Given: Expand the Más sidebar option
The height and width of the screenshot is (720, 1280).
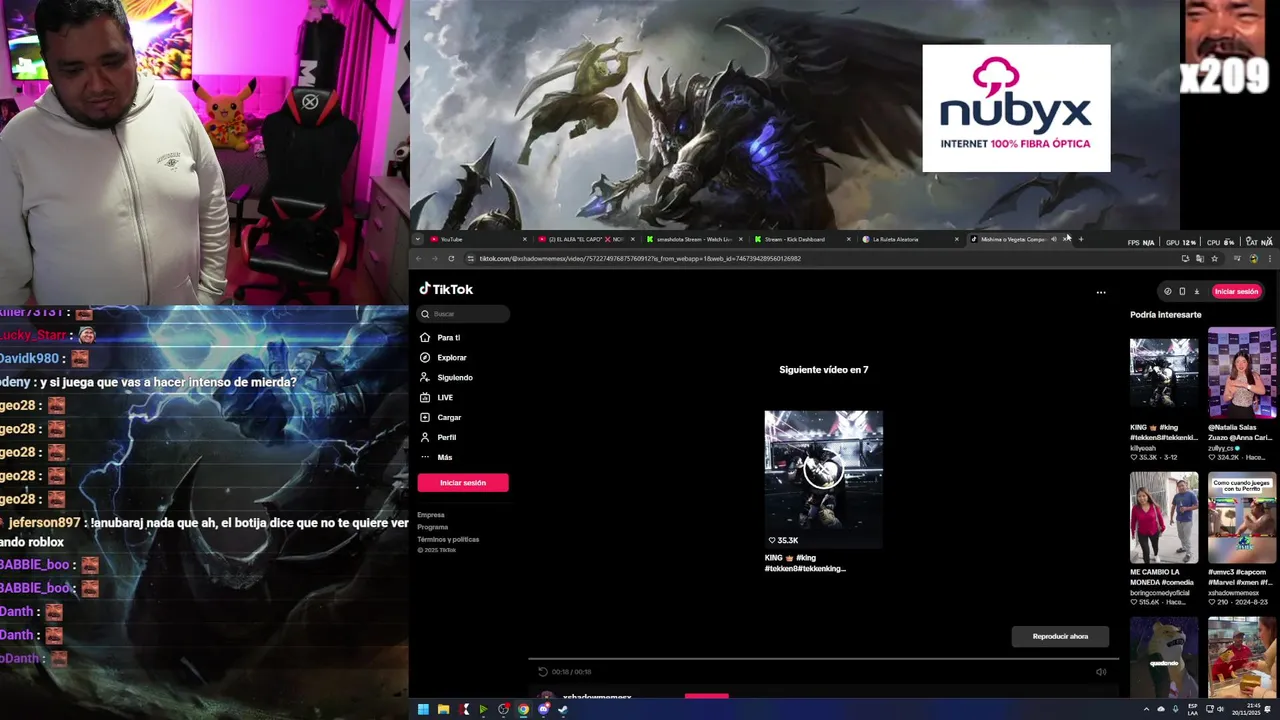Looking at the screenshot, I should (436, 458).
